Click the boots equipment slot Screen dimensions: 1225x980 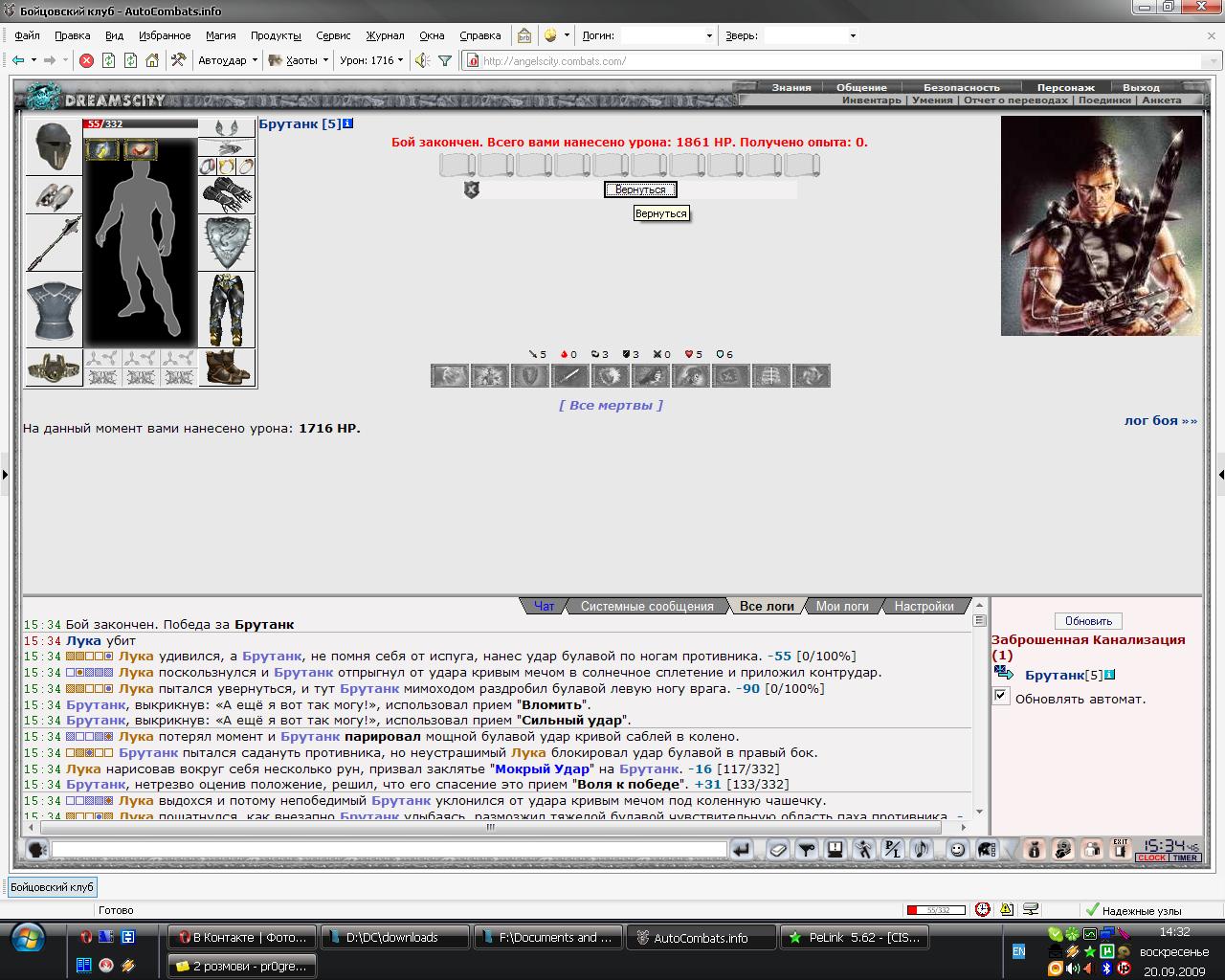click(227, 367)
